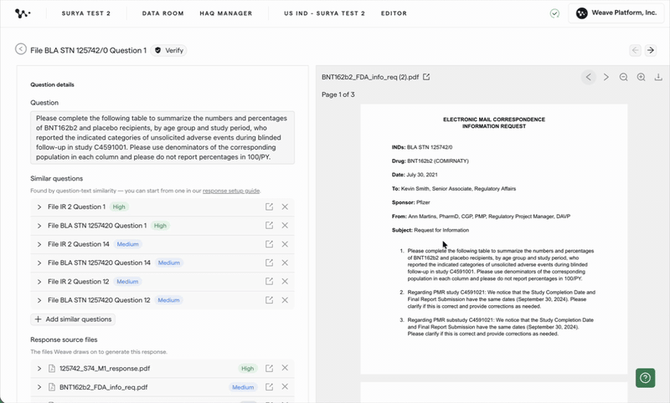Viewport: 670px width, 403px height.
Task: Expand File IR 2 Question 1
Action: coord(39,207)
